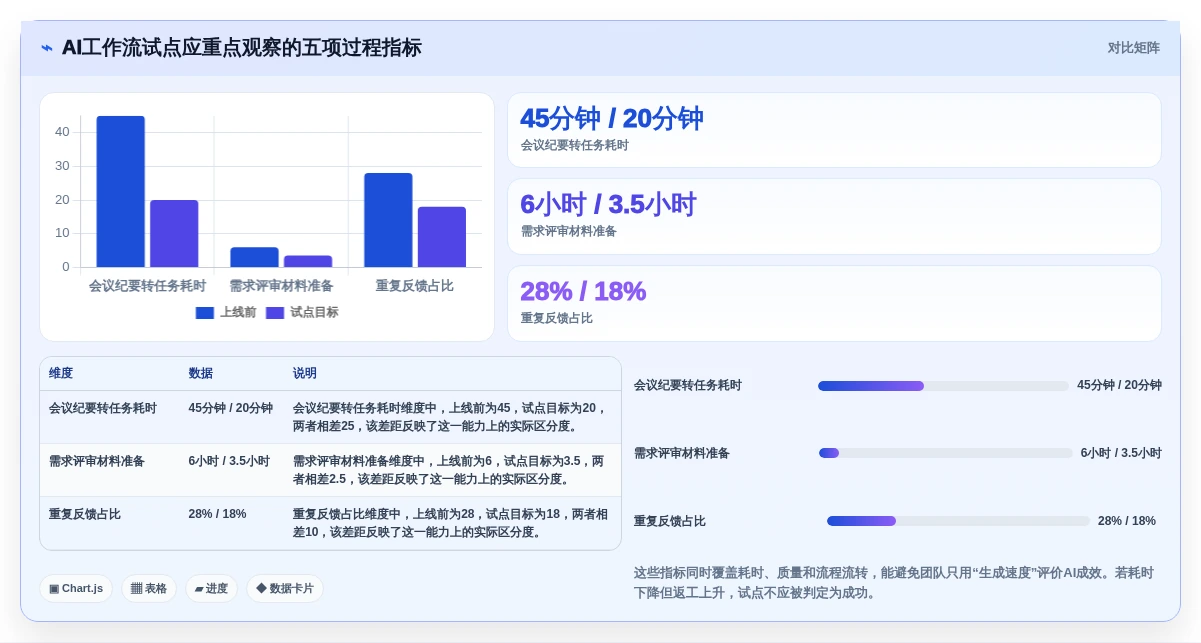The image size is (1201, 643).
Task: Click the 维度 column header
Action: pos(61,373)
